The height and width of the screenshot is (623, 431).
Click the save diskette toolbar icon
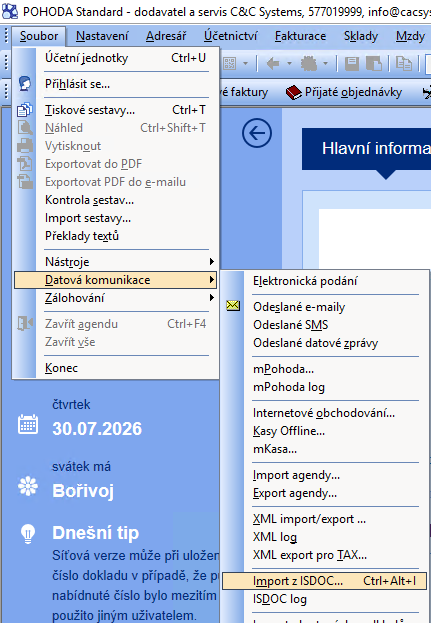click(352, 63)
